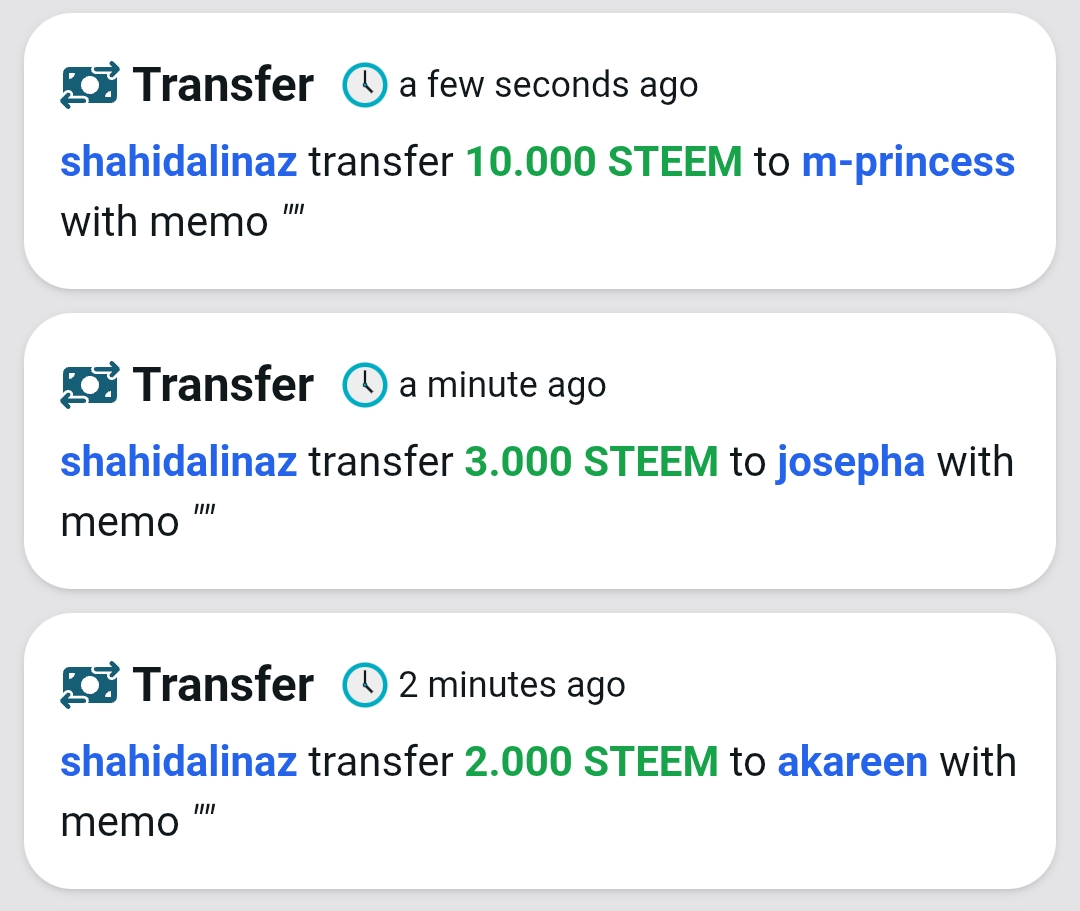
Task: Open akareen account link
Action: (x=853, y=762)
